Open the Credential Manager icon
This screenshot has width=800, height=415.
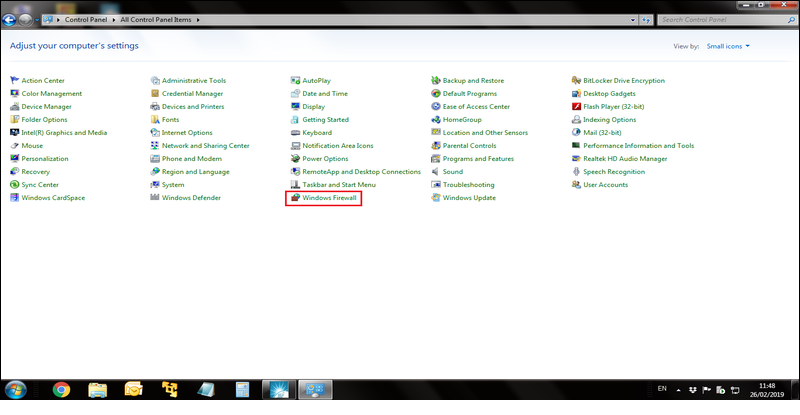coord(155,93)
